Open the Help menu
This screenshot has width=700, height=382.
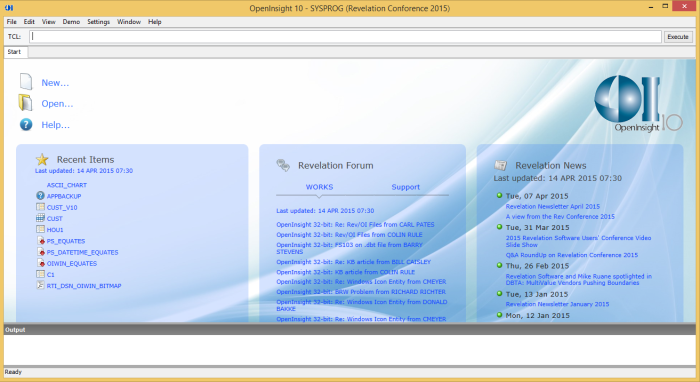click(x=154, y=21)
